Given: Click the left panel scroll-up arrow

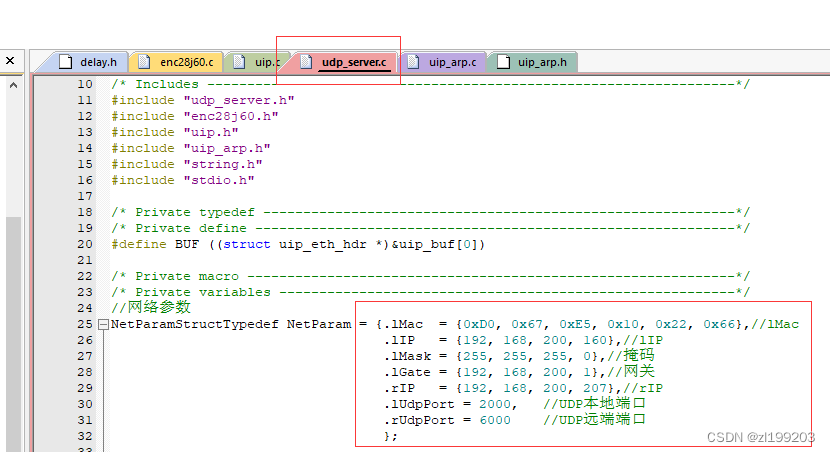Looking at the screenshot, I should [x=14, y=85].
